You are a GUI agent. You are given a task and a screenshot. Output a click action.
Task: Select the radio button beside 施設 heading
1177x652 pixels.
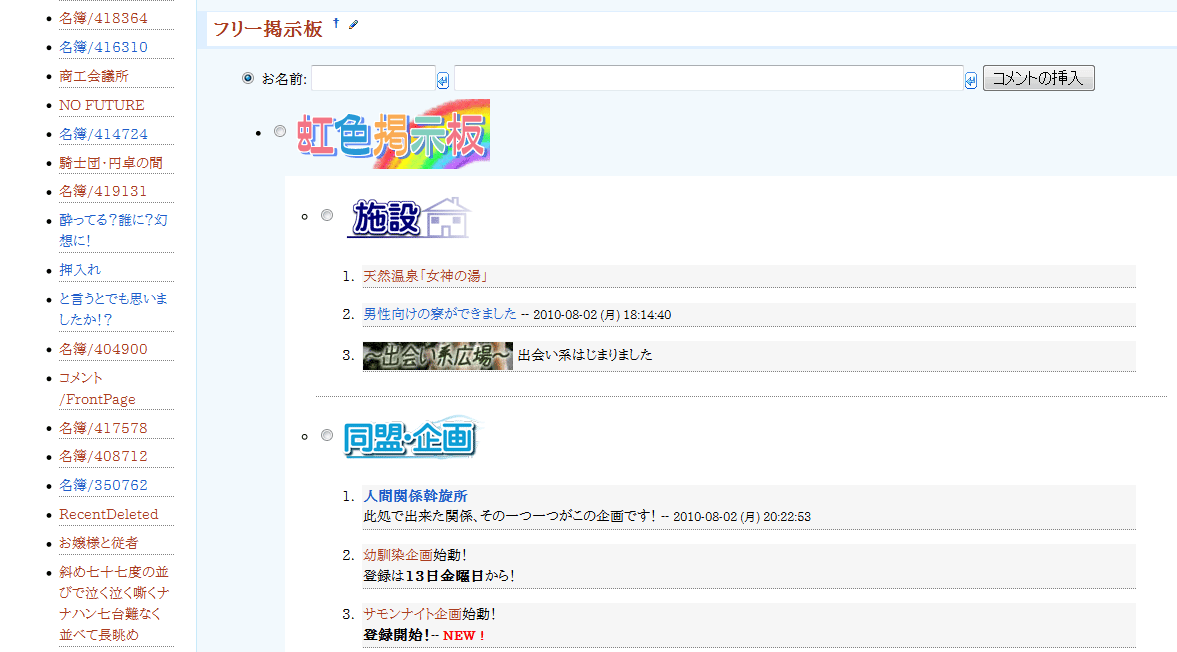327,215
